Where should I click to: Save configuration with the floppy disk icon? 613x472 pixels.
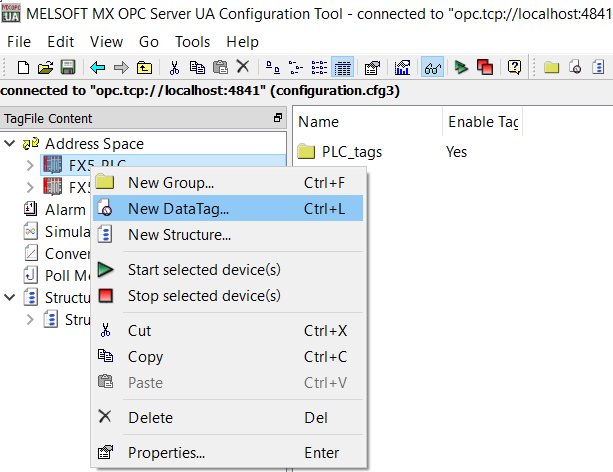point(68,68)
